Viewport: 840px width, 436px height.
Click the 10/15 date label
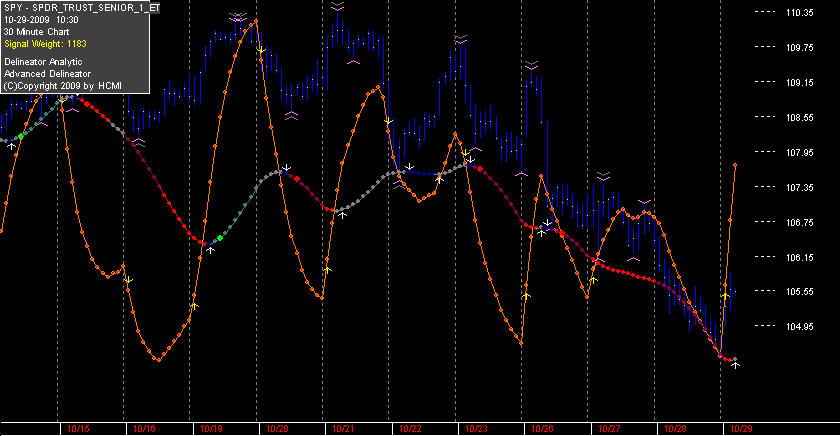[79, 429]
